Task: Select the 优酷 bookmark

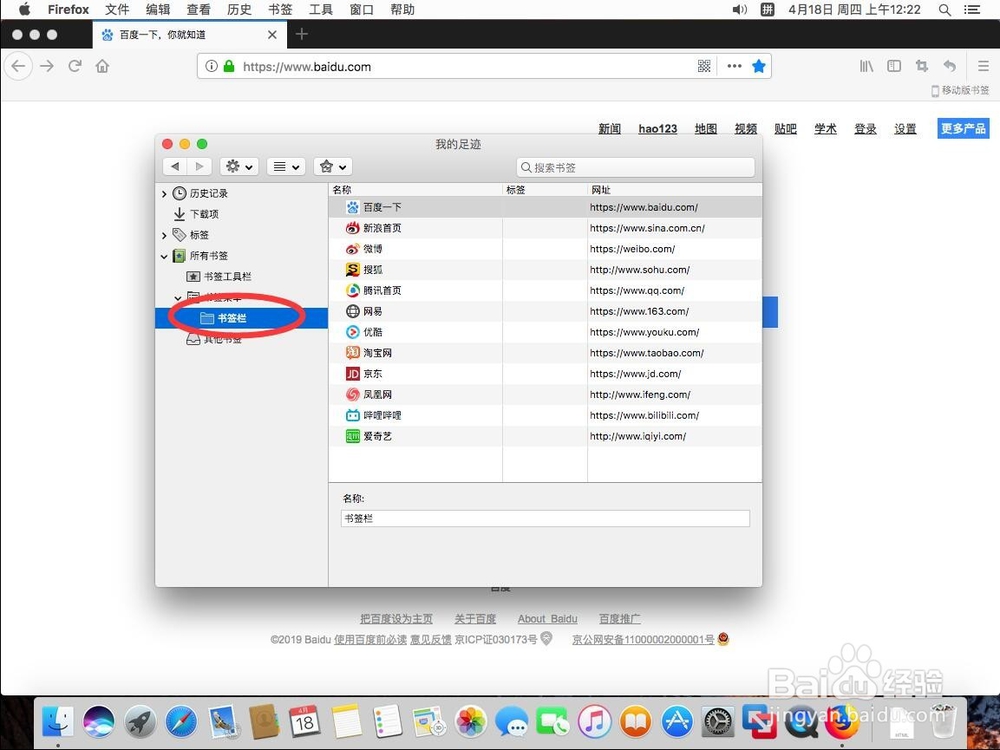Action: point(545,332)
